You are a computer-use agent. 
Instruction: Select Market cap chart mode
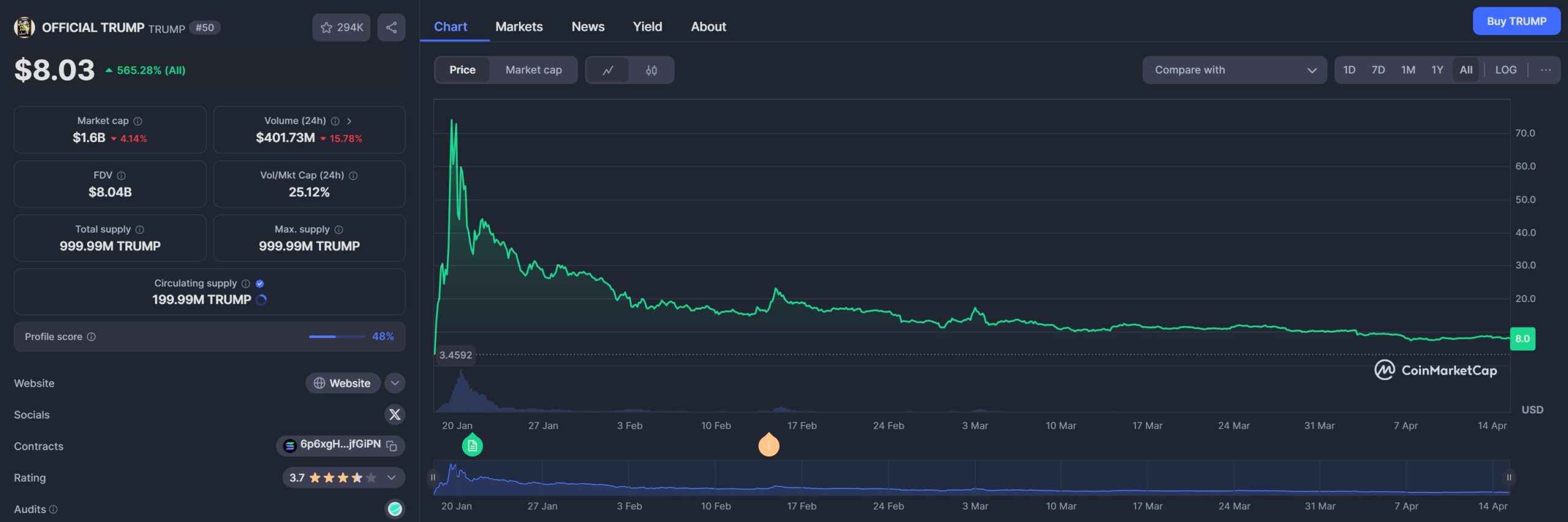point(533,70)
